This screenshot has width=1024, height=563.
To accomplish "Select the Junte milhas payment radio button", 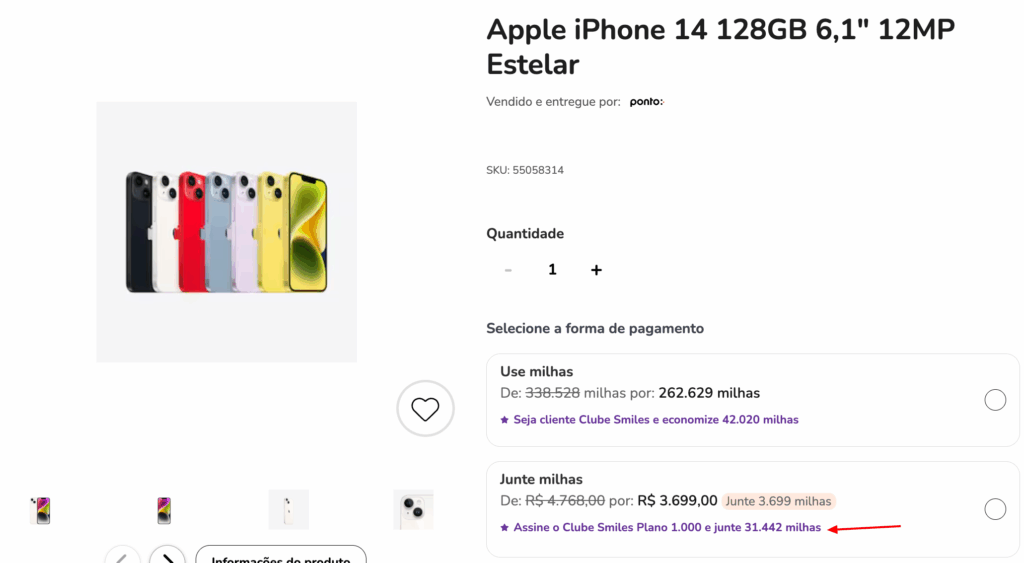I will point(995,509).
